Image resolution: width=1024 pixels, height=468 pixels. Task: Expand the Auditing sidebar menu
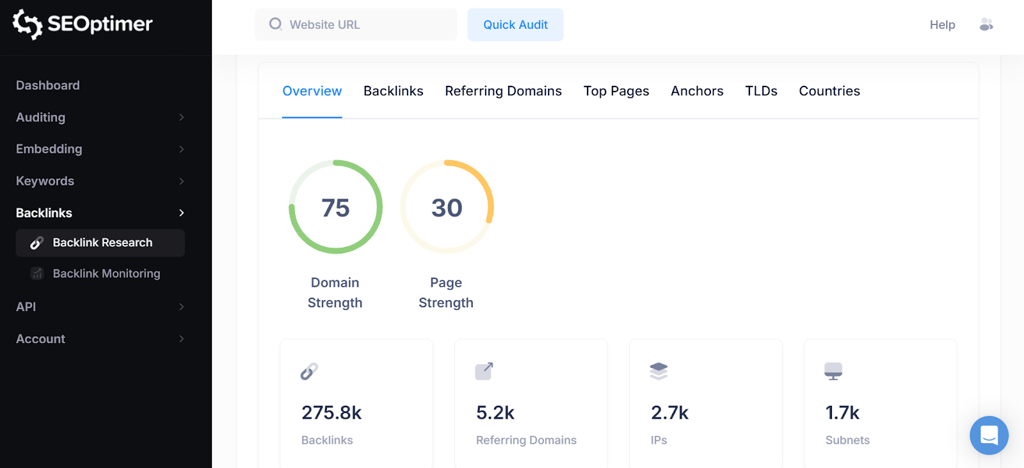point(181,117)
